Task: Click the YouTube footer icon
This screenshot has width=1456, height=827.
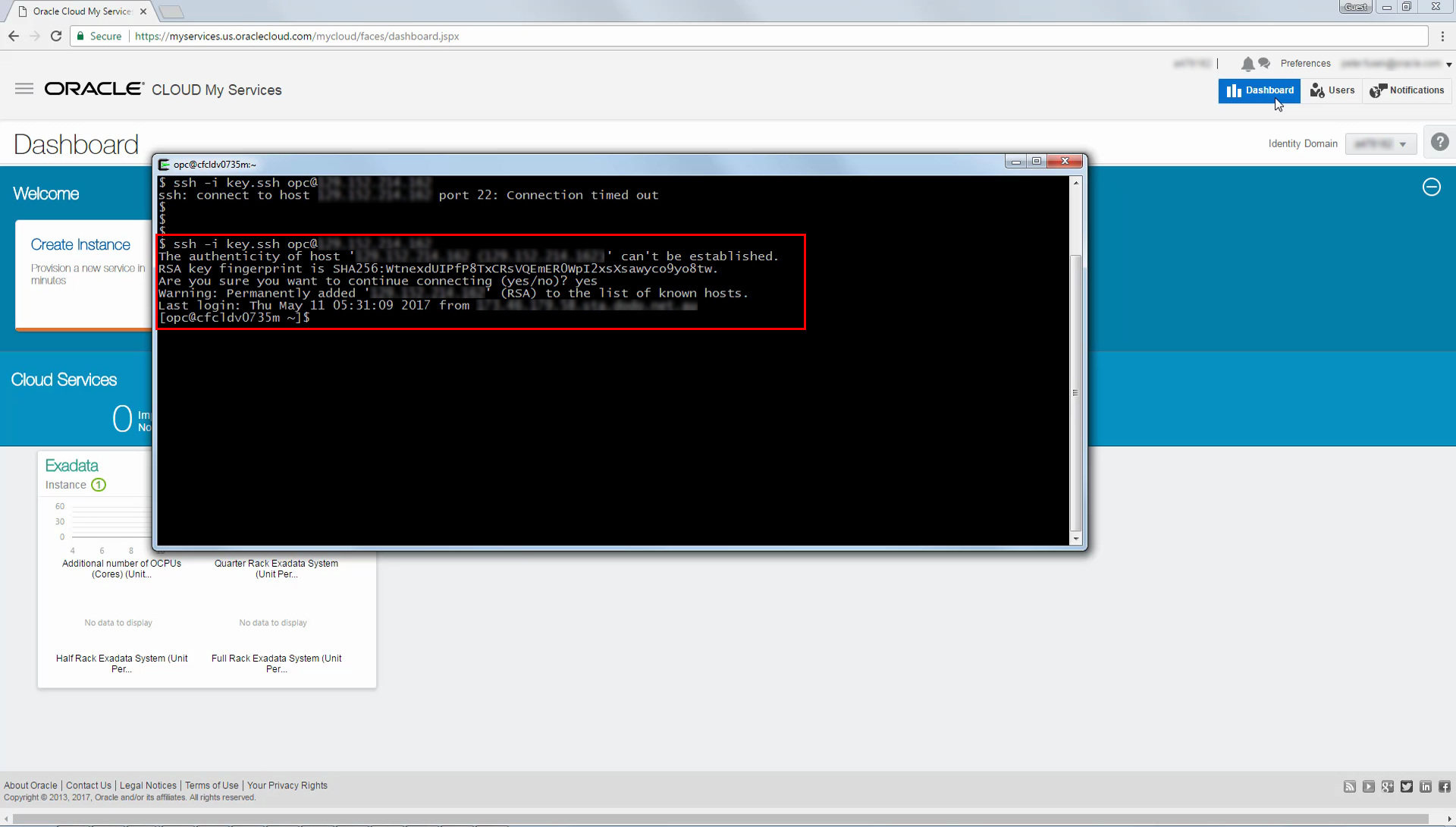Action: click(x=1369, y=787)
